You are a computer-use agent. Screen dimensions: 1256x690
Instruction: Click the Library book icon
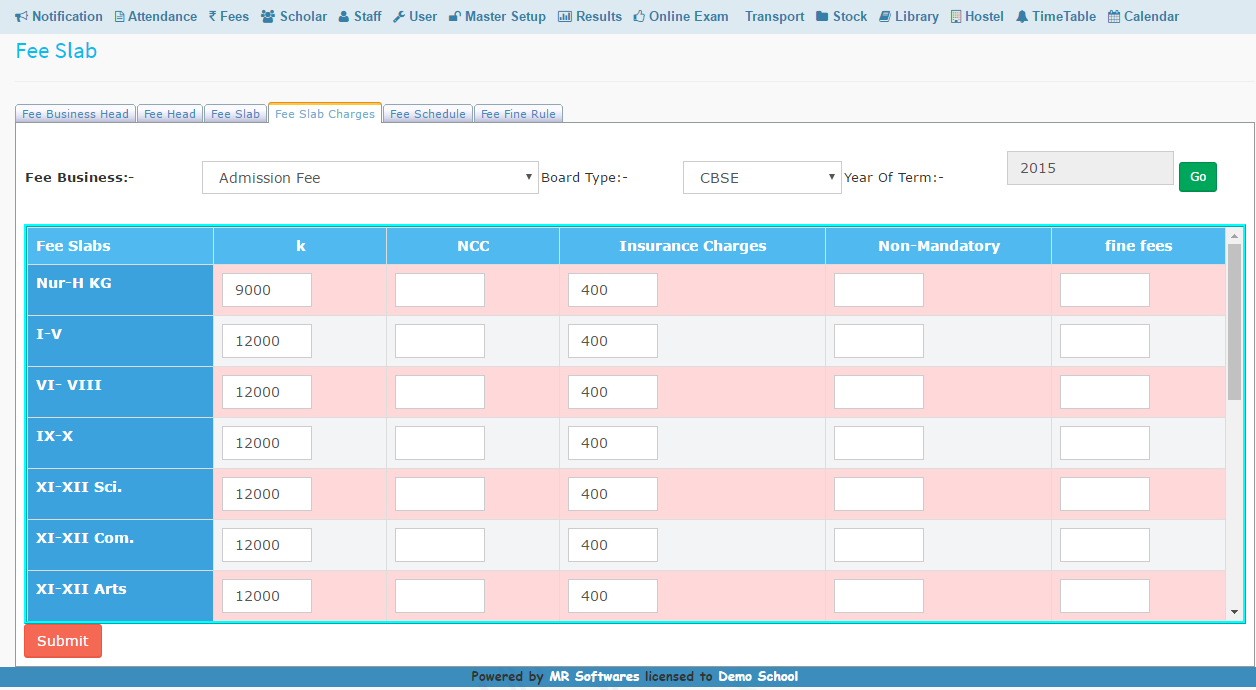point(885,17)
